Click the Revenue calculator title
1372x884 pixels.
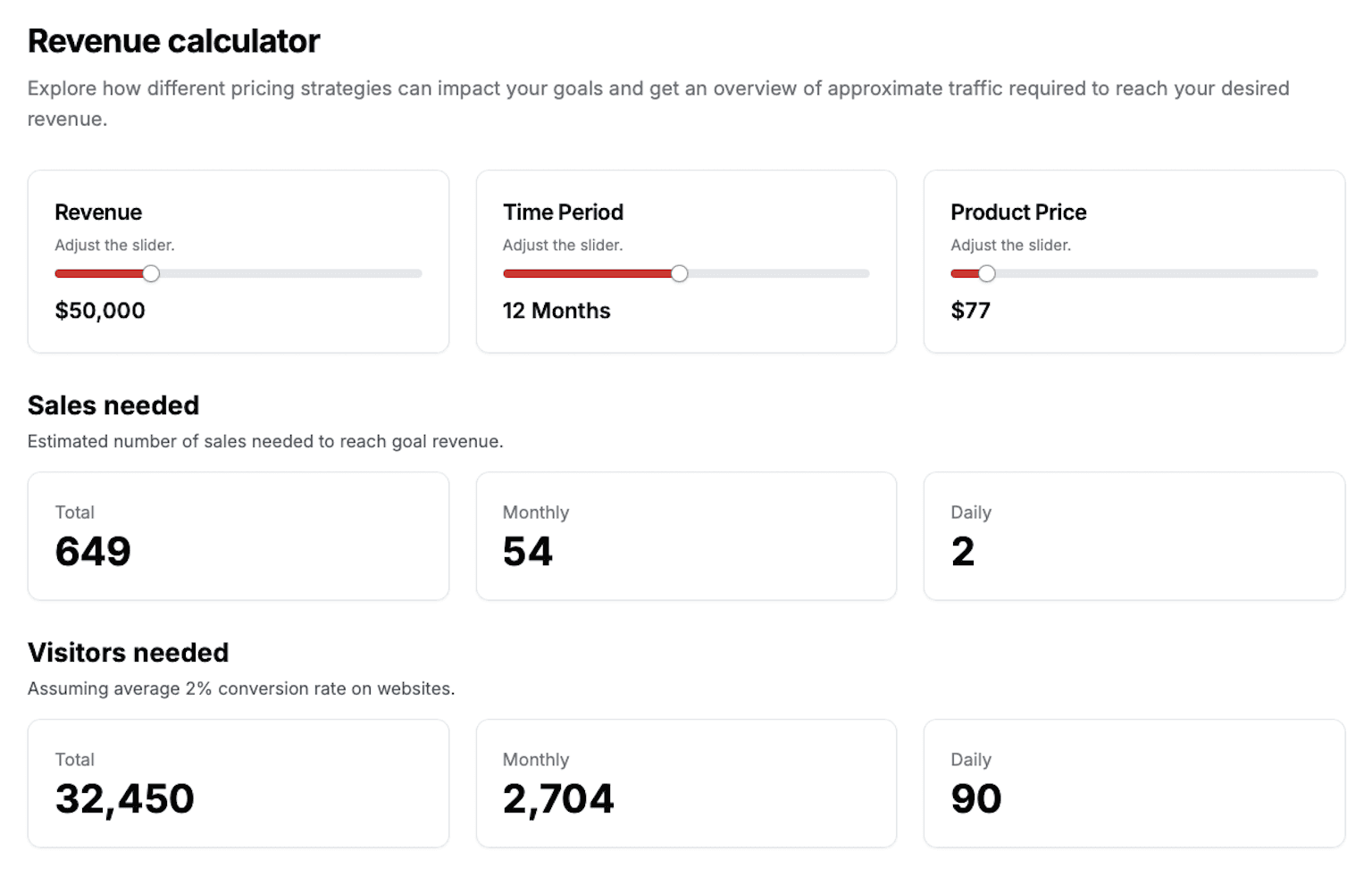point(173,40)
